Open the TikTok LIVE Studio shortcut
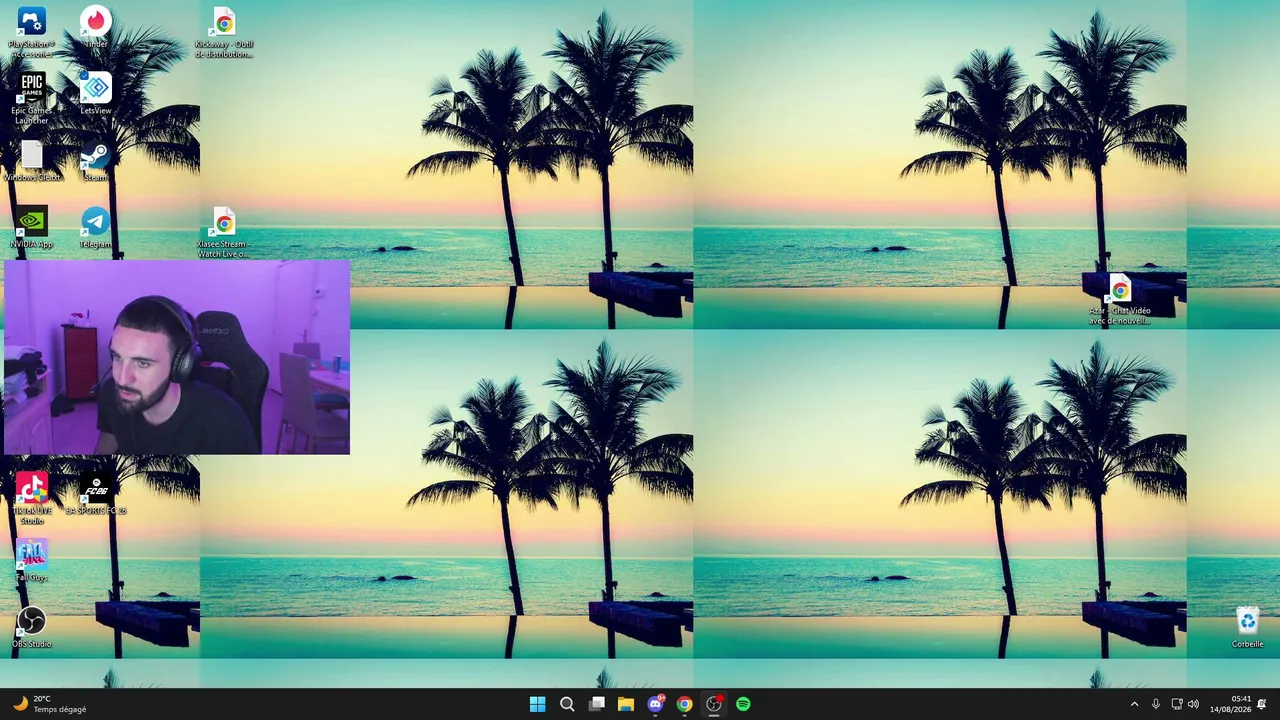The width and height of the screenshot is (1280, 720). (x=31, y=498)
